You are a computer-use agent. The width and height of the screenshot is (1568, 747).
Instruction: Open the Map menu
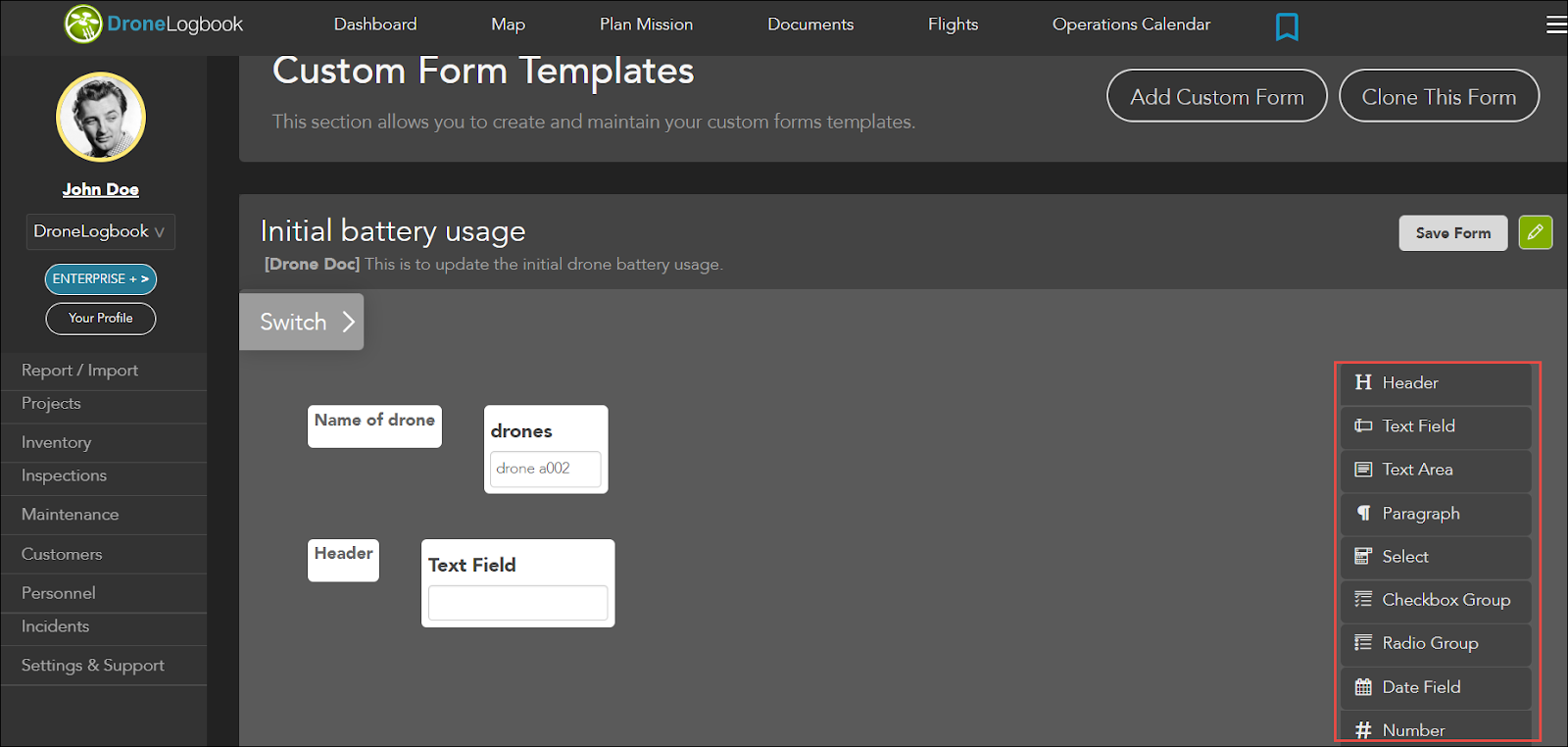[508, 25]
